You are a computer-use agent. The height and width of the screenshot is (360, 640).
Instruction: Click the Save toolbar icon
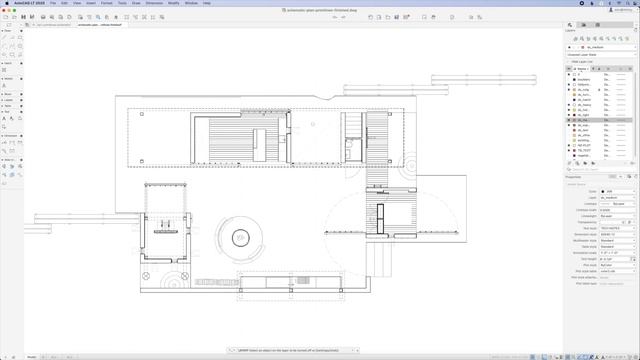coord(23,17)
